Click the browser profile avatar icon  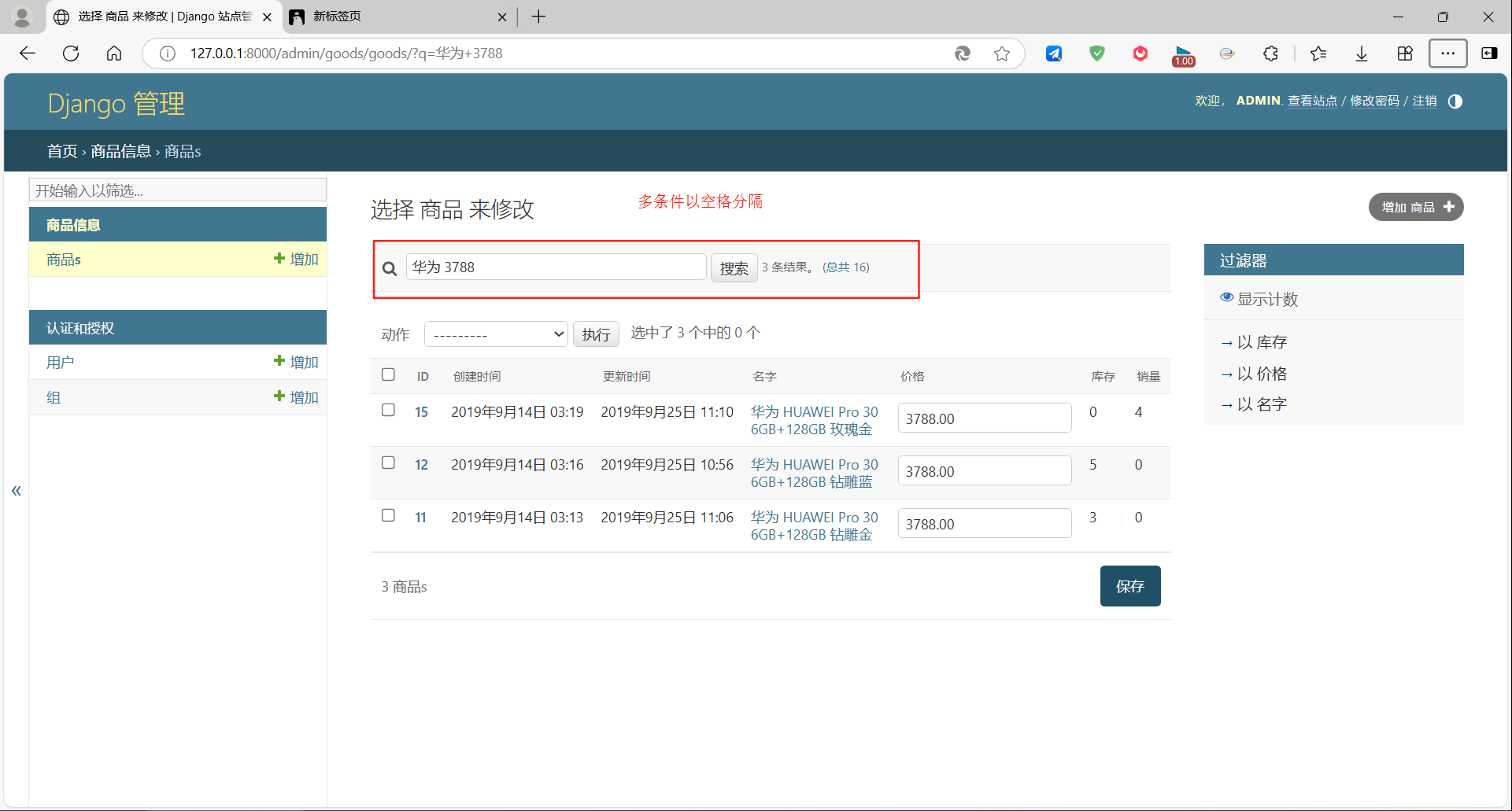(22, 17)
